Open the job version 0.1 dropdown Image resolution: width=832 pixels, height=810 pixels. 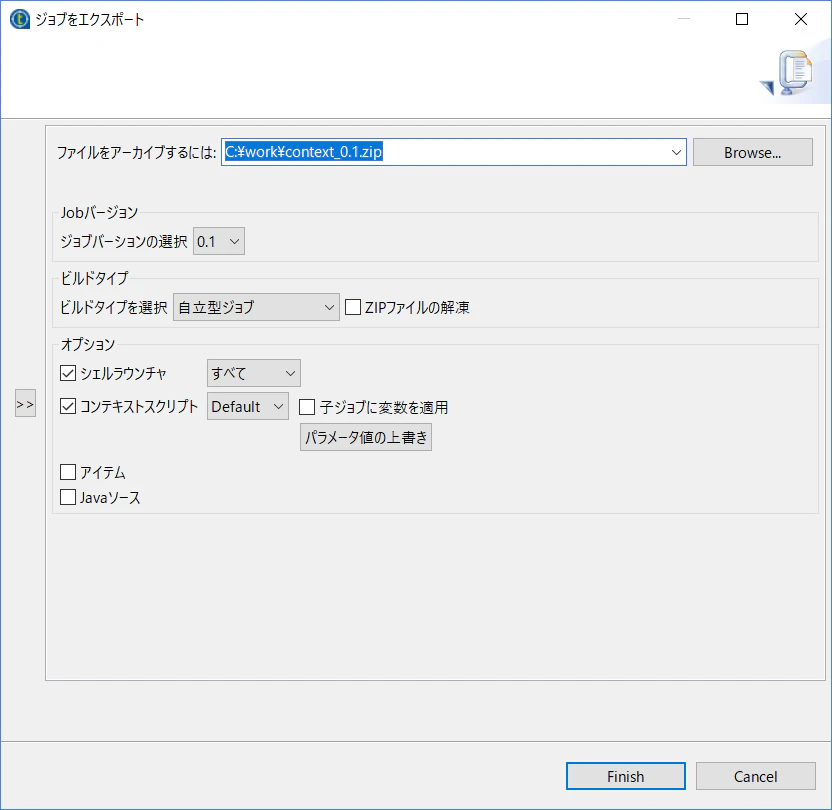[219, 241]
